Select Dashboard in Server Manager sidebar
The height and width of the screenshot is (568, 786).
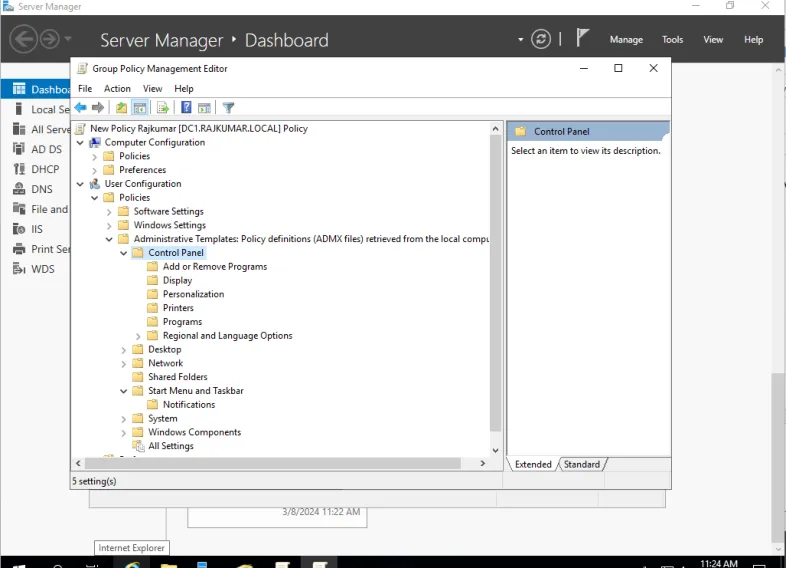[x=36, y=89]
